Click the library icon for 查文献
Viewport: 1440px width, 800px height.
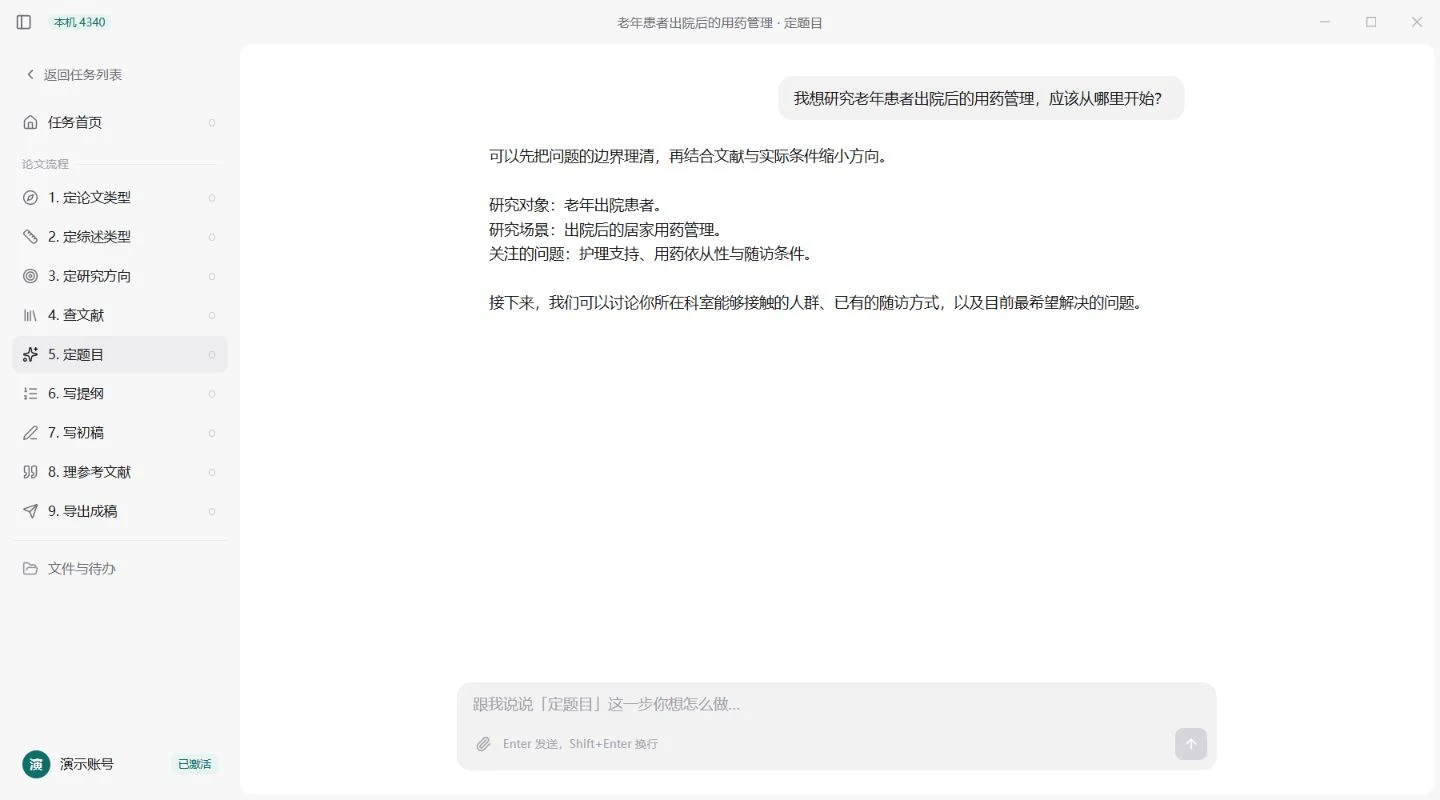coord(30,315)
